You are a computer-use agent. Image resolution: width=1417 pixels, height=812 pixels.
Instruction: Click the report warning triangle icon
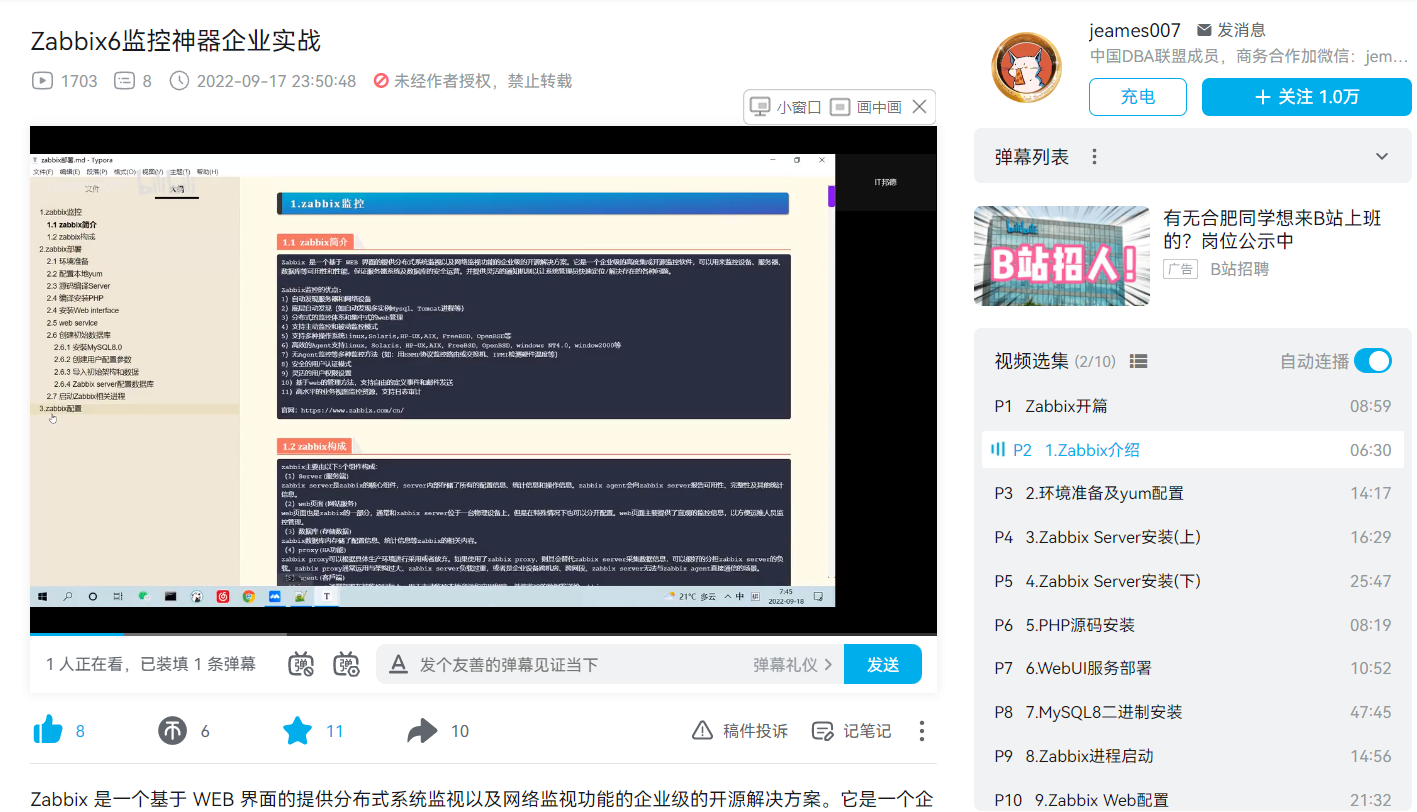[x=703, y=731]
